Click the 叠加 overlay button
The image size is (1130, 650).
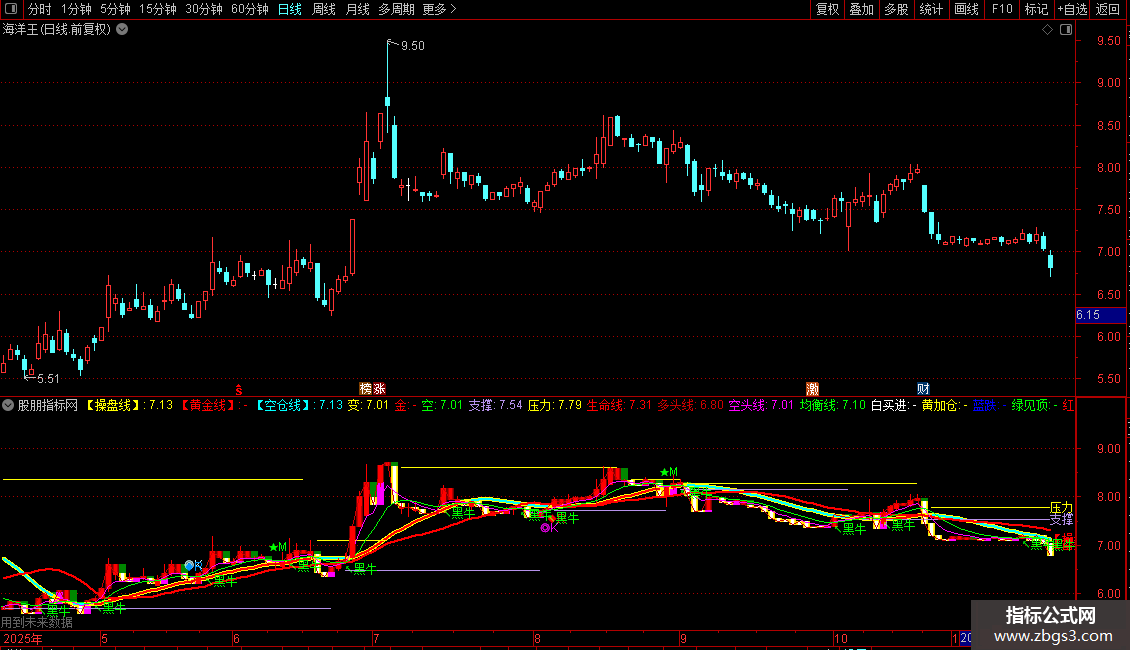(861, 9)
